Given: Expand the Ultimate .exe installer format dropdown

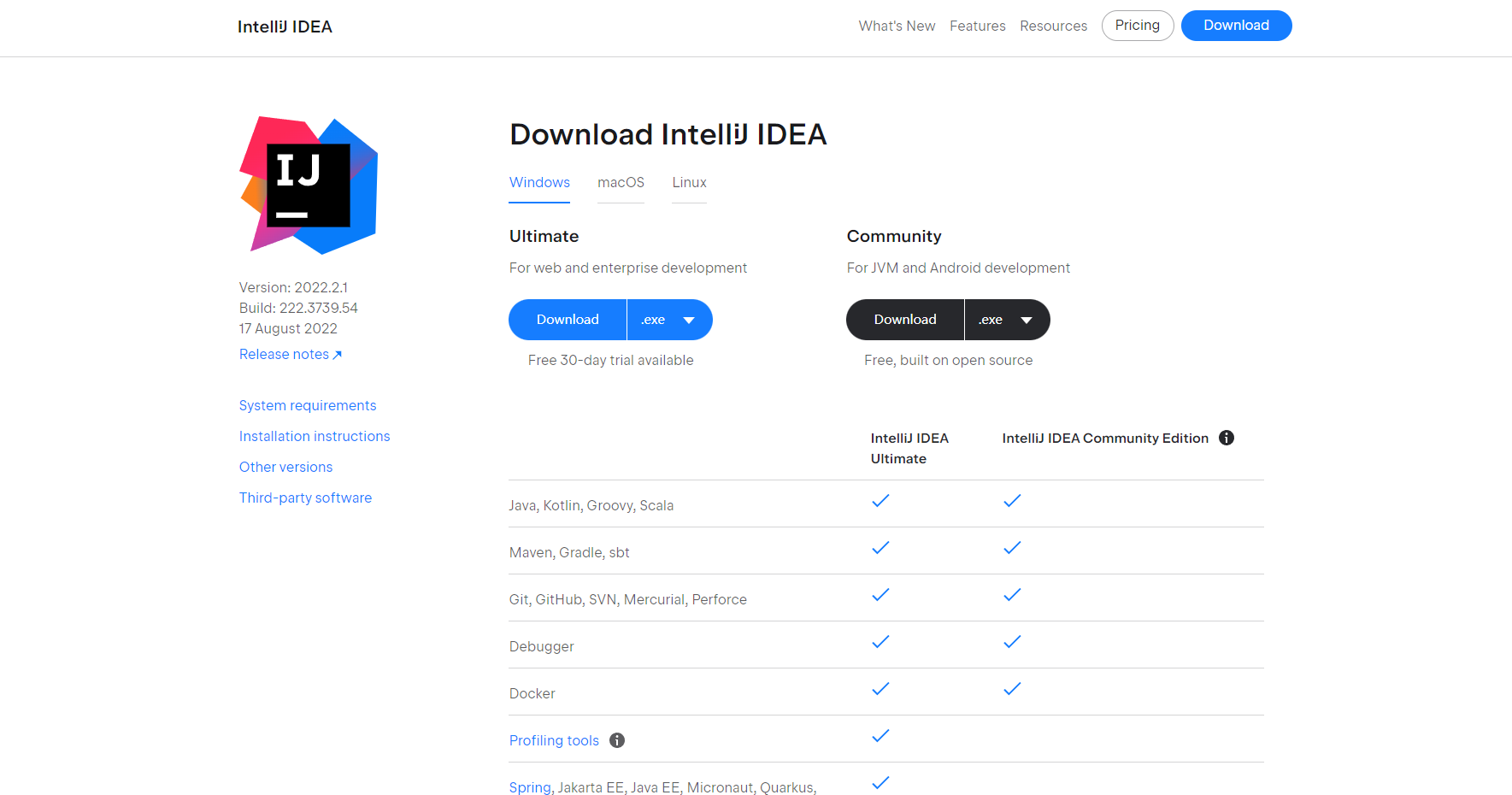Looking at the screenshot, I should [669, 320].
